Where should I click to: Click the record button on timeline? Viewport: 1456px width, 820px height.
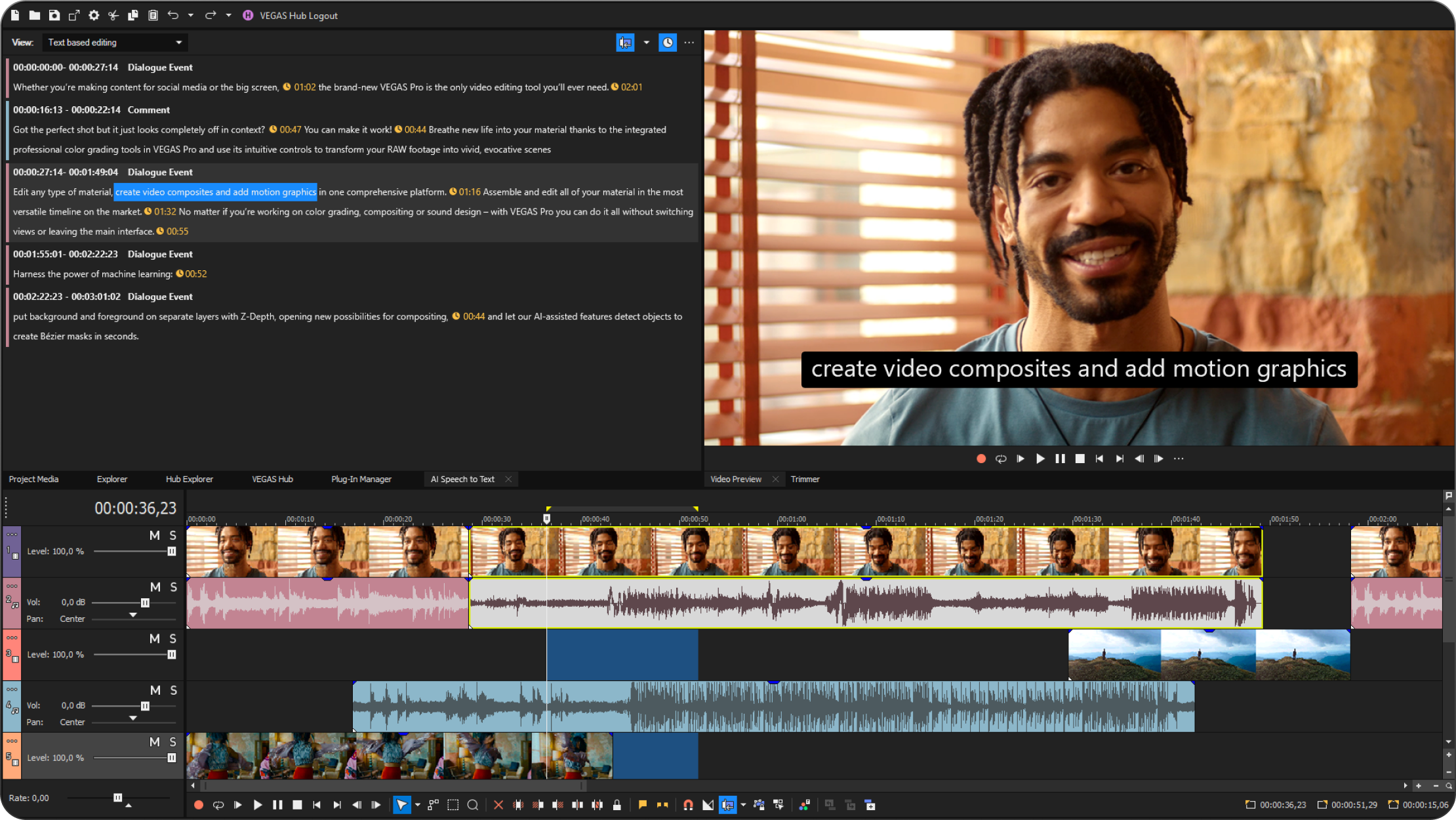tap(198, 804)
